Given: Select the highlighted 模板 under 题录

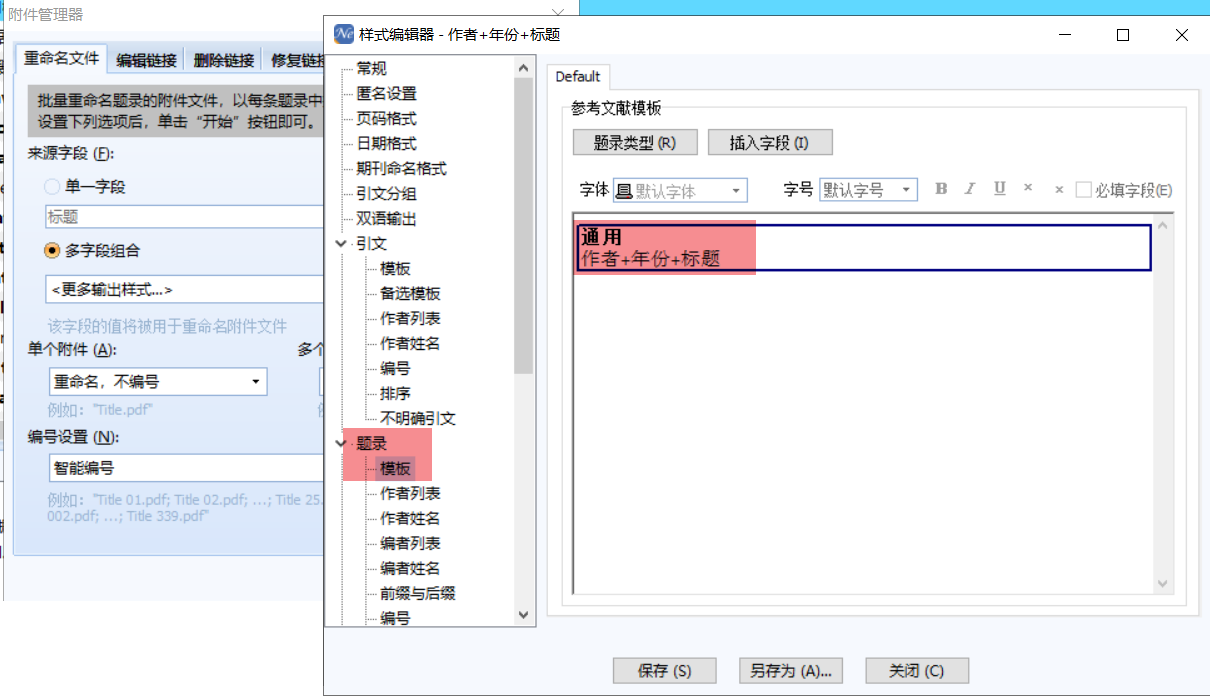Looking at the screenshot, I should point(395,468).
